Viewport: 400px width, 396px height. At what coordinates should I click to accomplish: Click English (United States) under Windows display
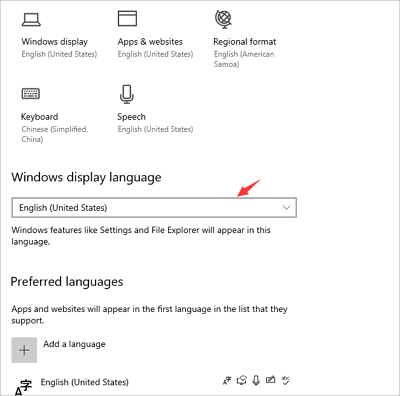[x=59, y=54]
